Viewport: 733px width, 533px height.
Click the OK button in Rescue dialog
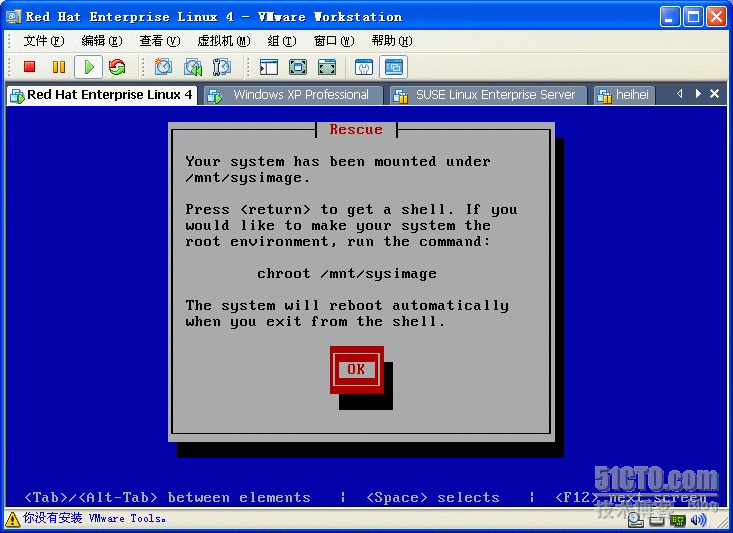357,369
